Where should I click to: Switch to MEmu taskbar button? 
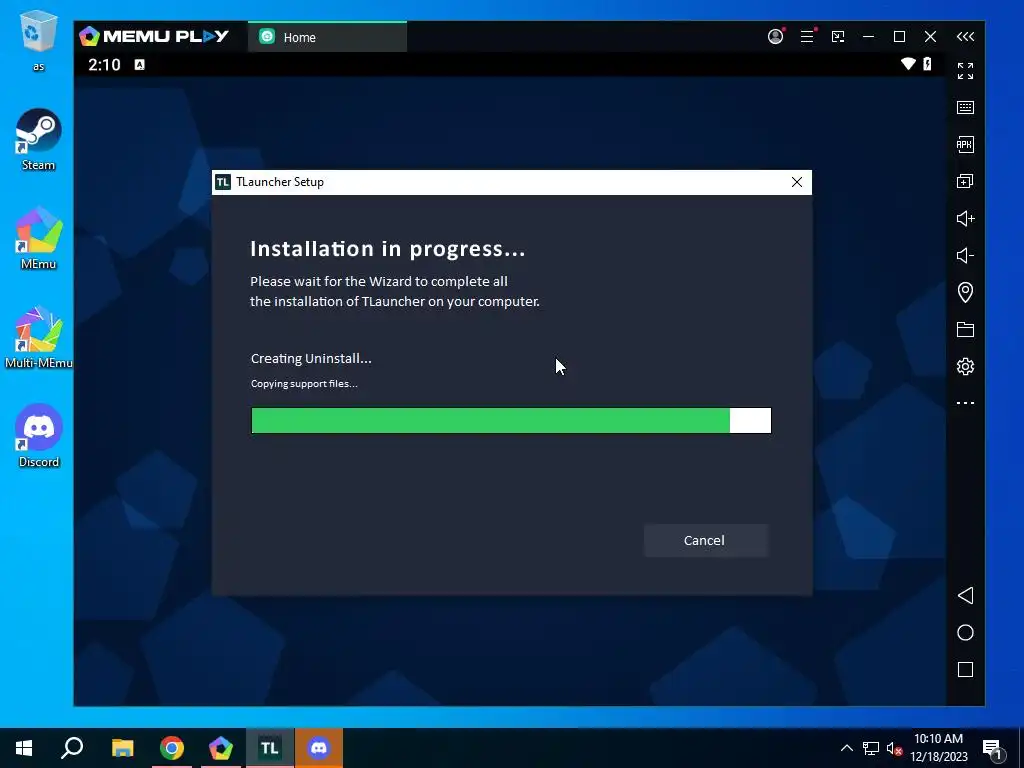click(221, 748)
